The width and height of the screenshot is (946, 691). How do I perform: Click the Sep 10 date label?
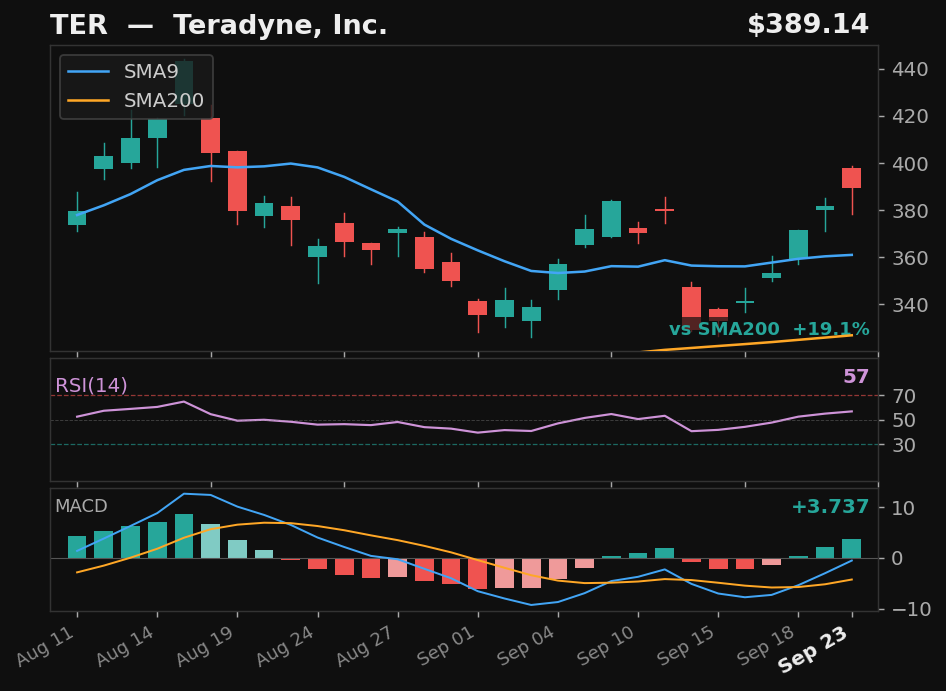click(608, 645)
